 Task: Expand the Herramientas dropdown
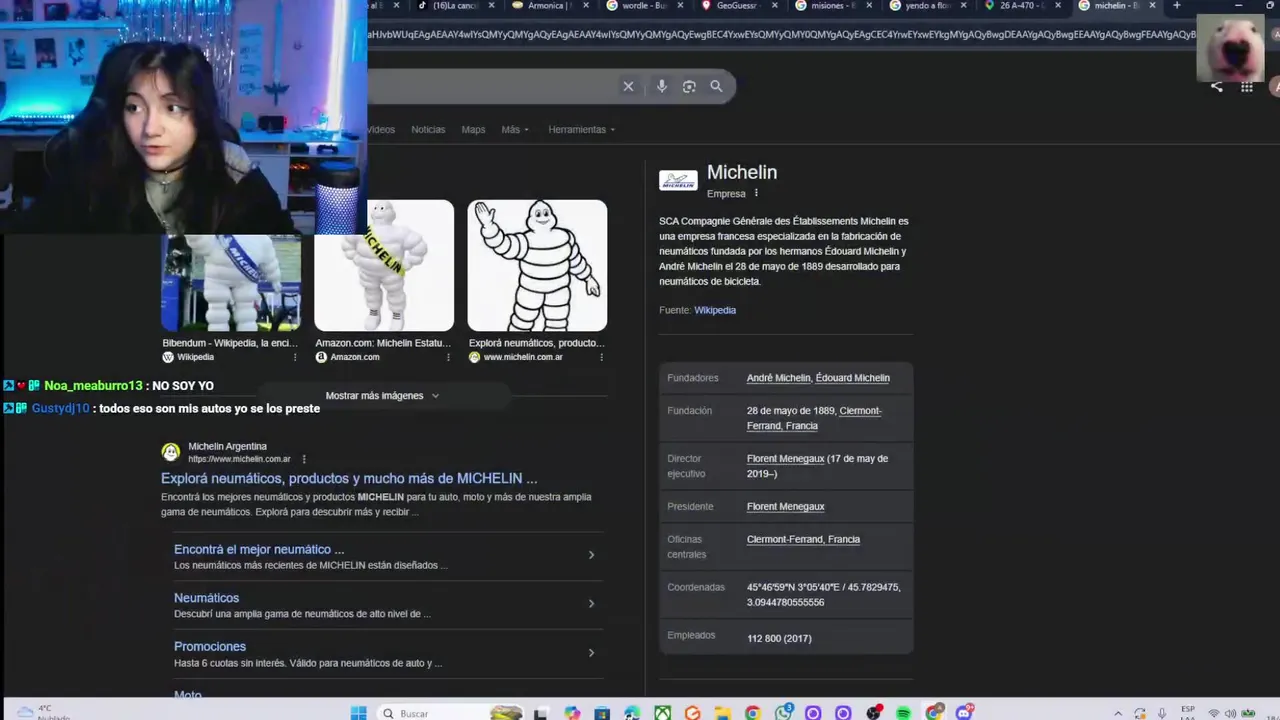pyautogui.click(x=581, y=129)
